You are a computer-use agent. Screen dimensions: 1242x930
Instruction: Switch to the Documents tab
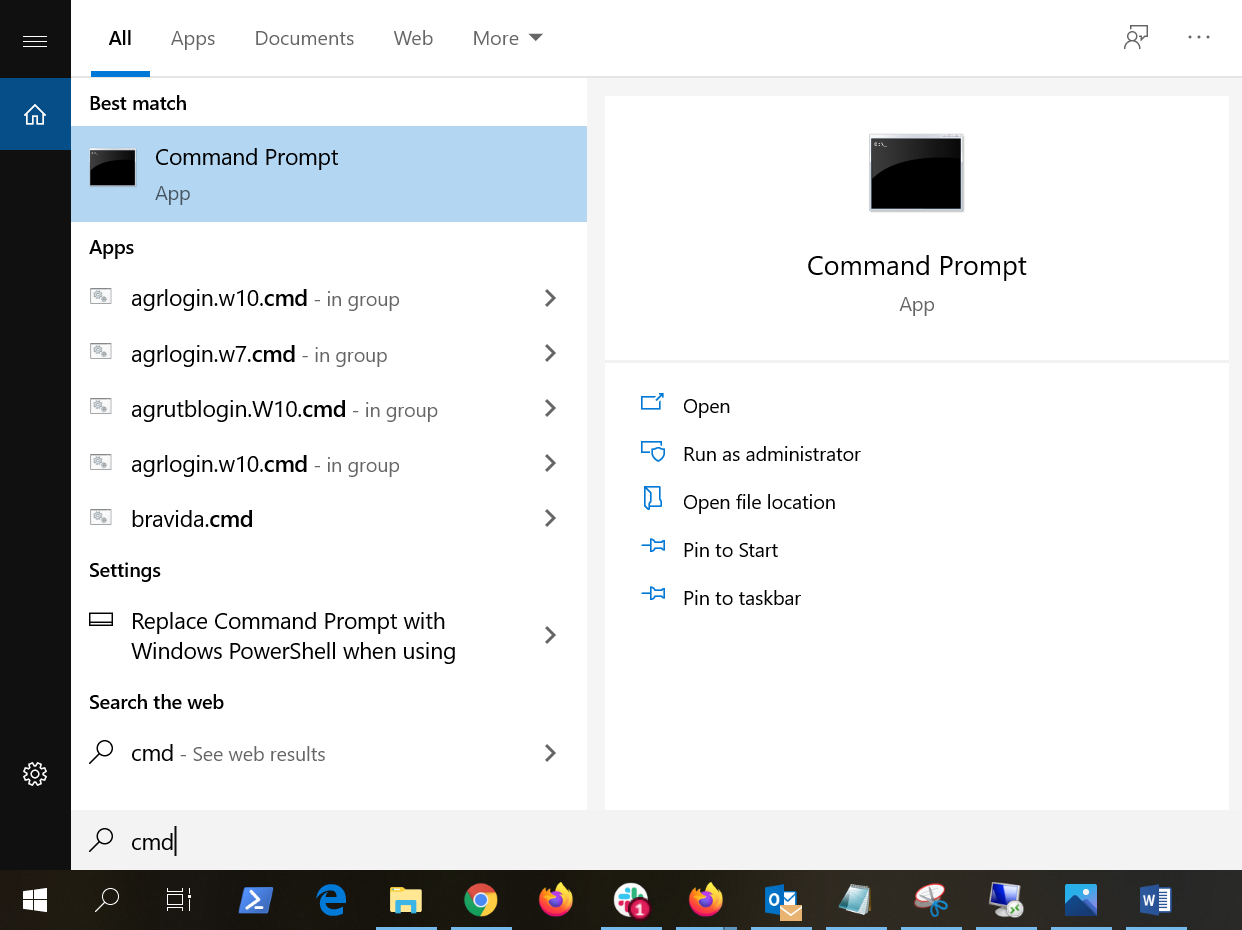coord(304,38)
